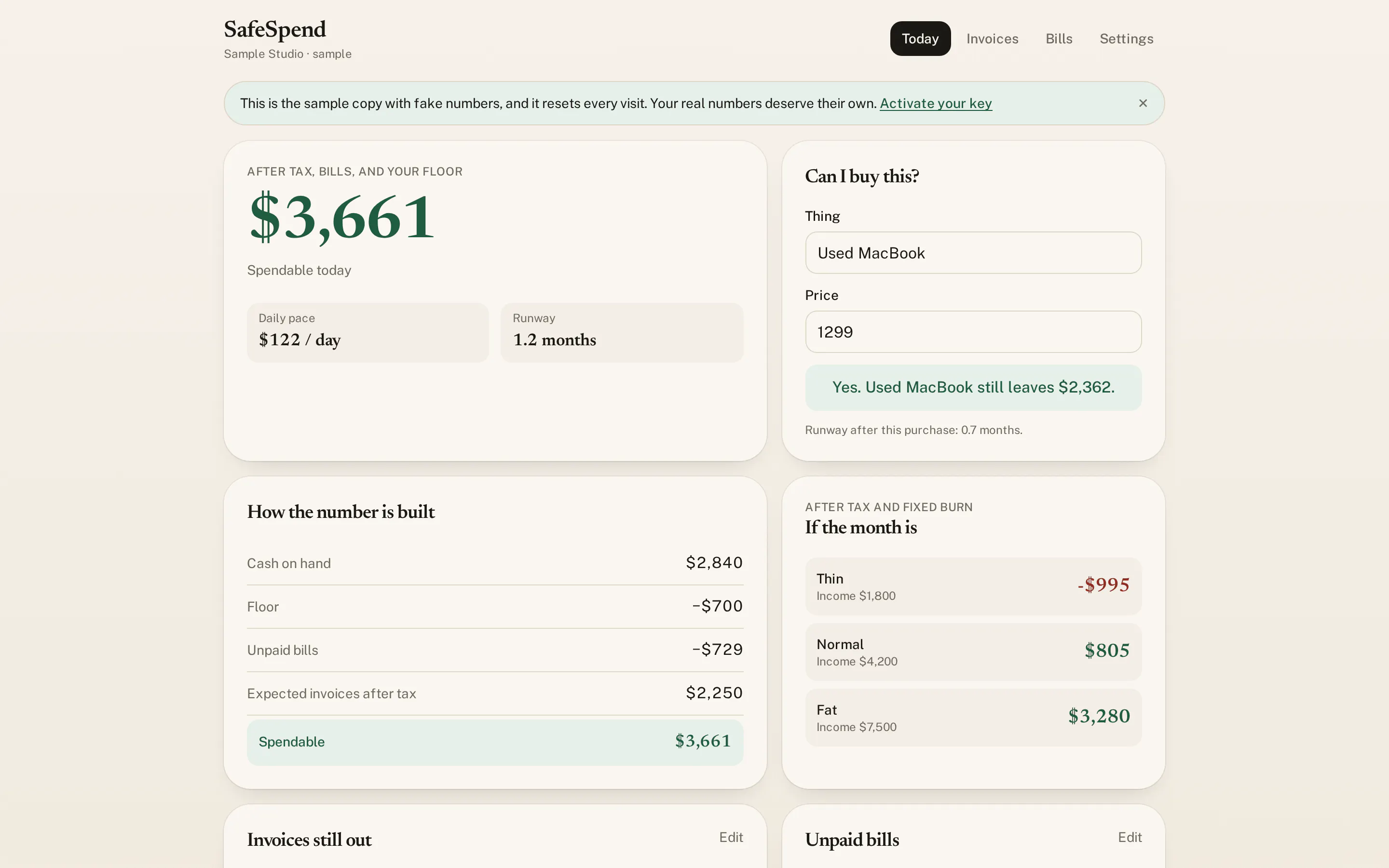Image resolution: width=1389 pixels, height=868 pixels.
Task: Click the Cash on hand row
Action: (x=495, y=563)
